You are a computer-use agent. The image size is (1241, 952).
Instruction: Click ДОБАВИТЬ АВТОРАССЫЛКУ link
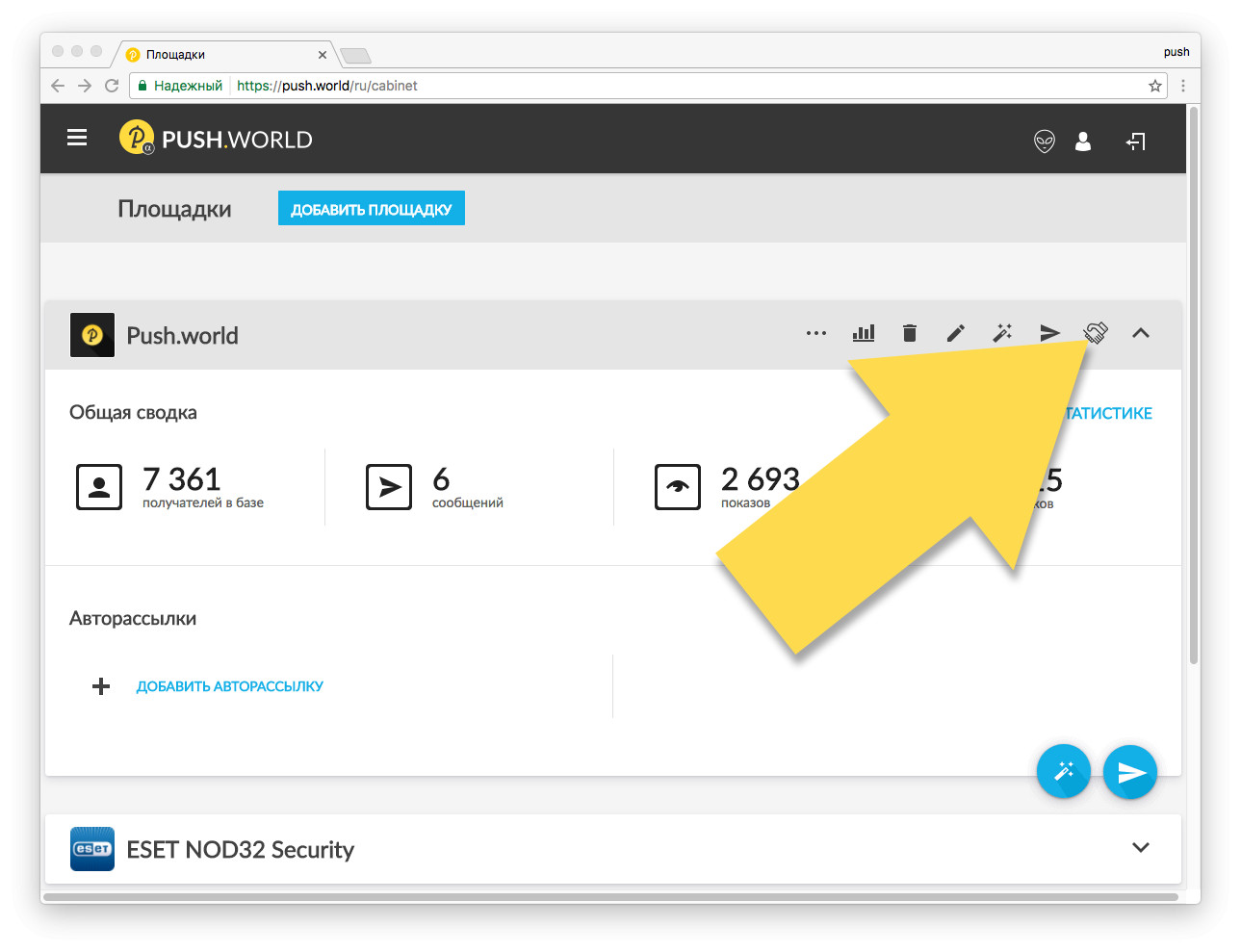[229, 686]
